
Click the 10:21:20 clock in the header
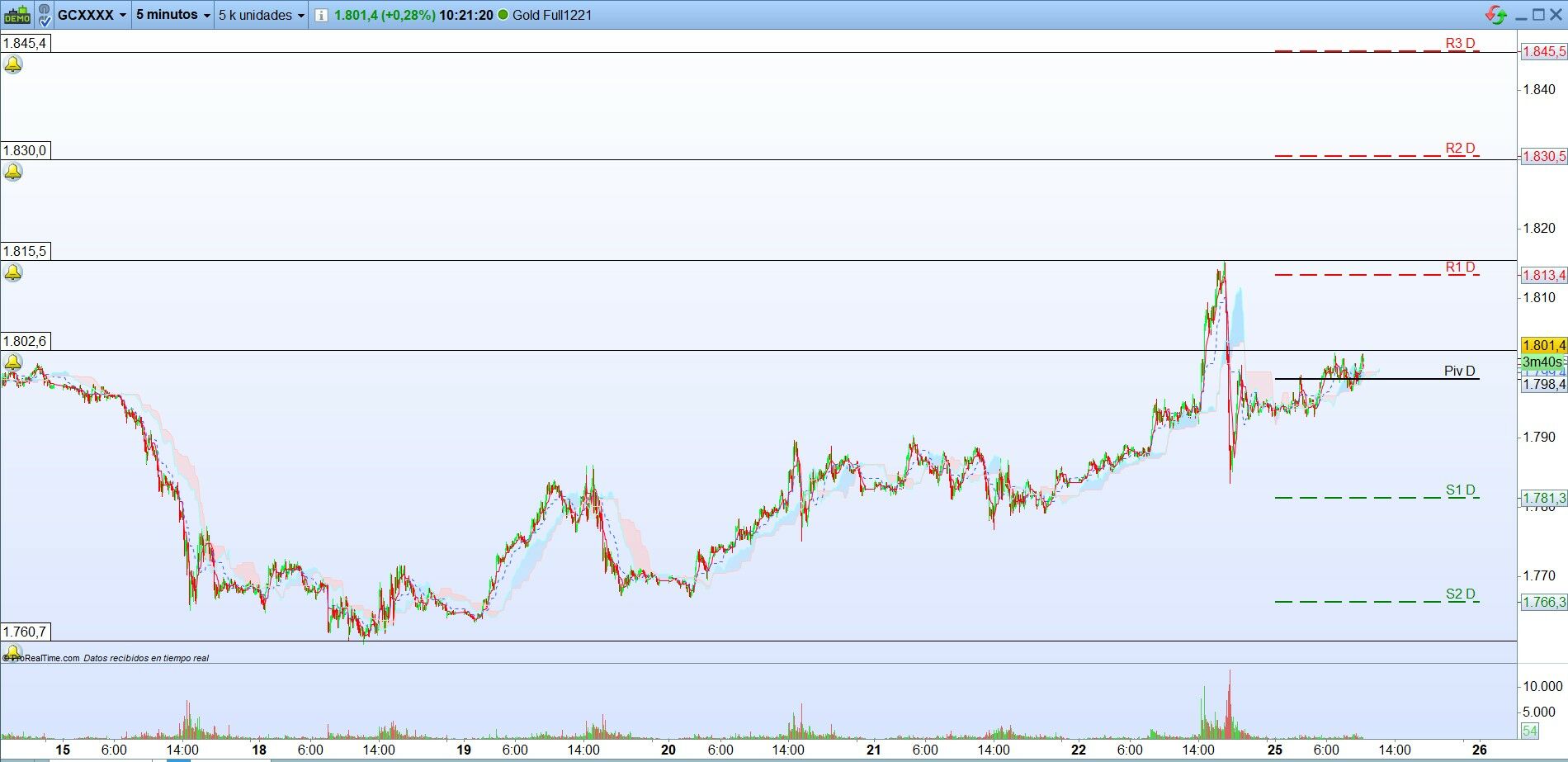tap(466, 15)
